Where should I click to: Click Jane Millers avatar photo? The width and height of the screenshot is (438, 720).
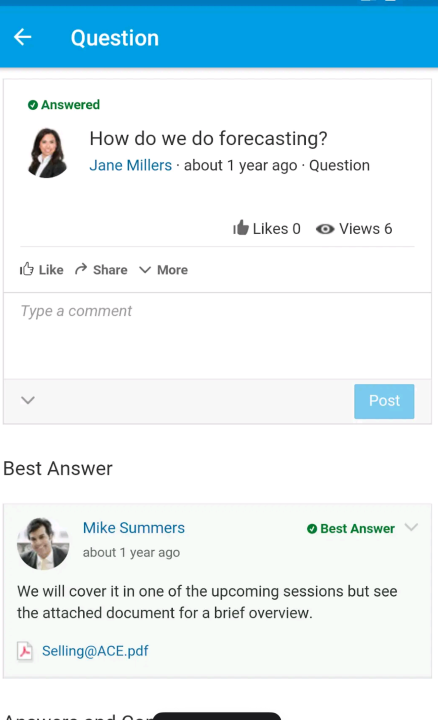pos(48,153)
